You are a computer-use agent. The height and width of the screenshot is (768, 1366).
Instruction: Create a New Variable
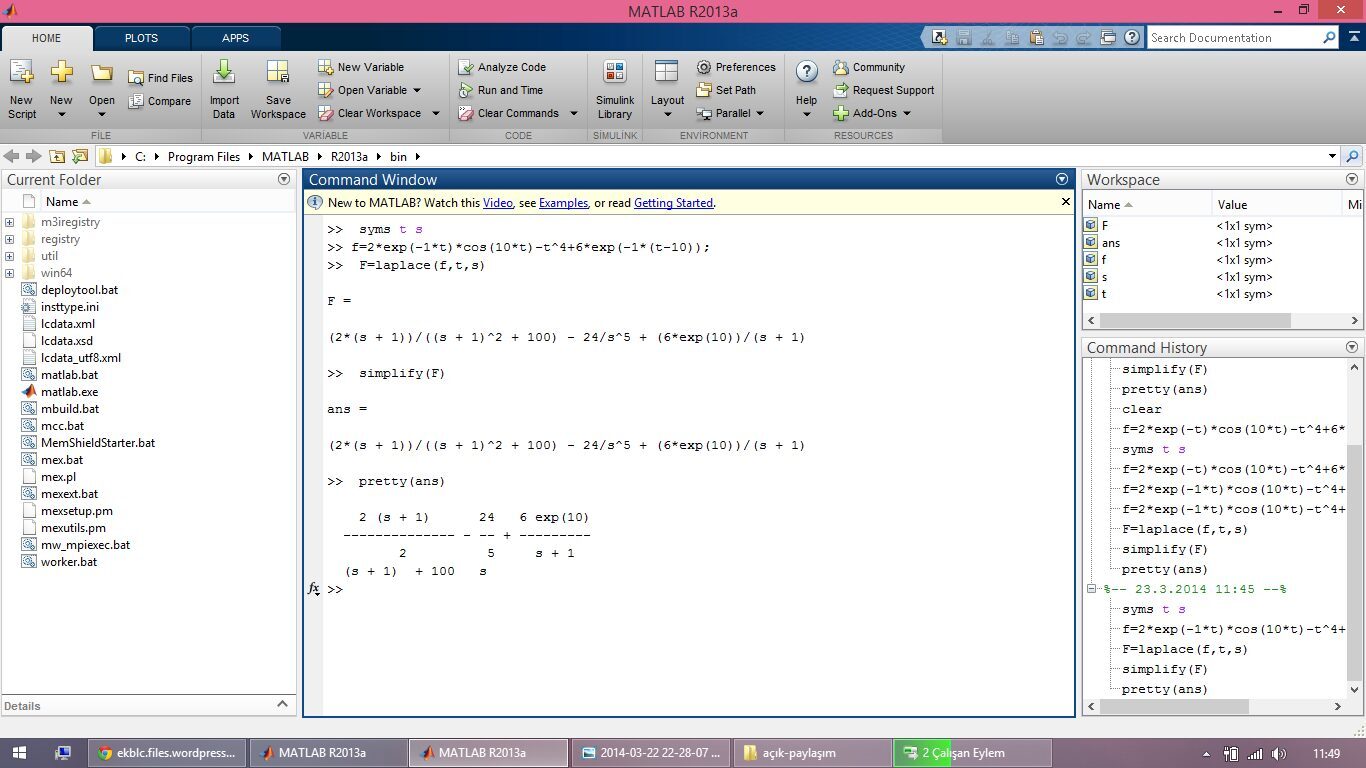point(361,67)
